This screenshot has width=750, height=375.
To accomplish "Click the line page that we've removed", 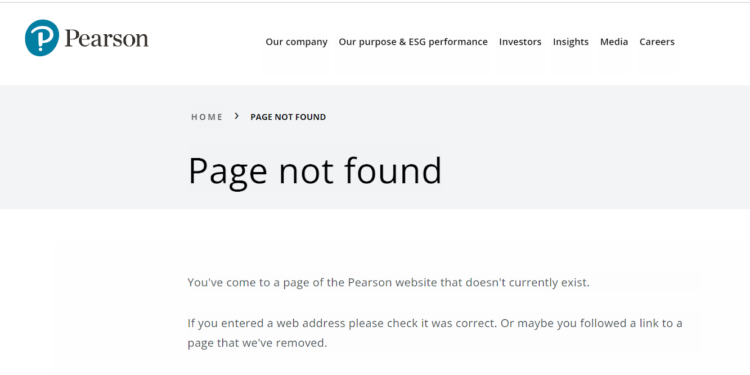I will pyautogui.click(x=257, y=343).
